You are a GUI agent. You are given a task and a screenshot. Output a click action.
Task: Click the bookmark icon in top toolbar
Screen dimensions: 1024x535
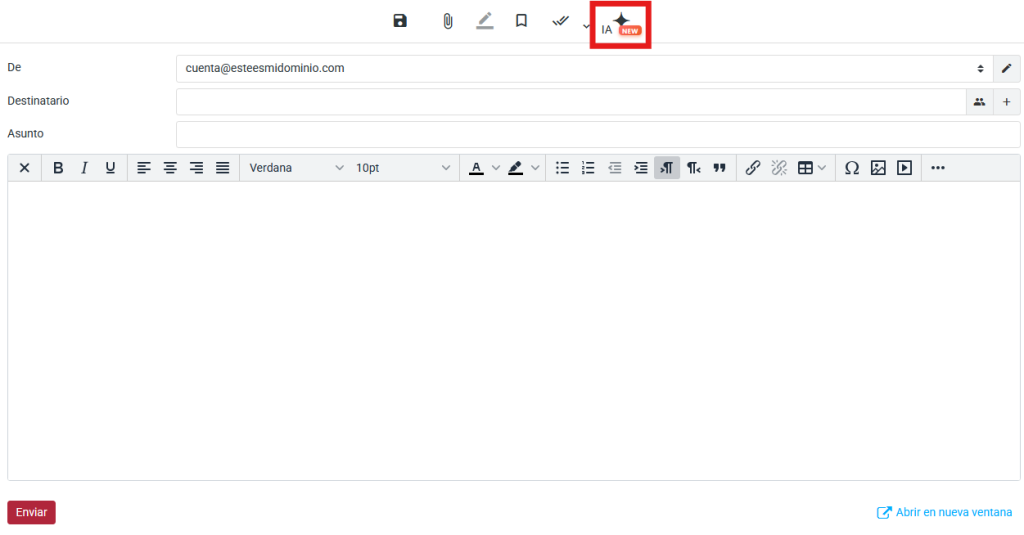(x=521, y=21)
